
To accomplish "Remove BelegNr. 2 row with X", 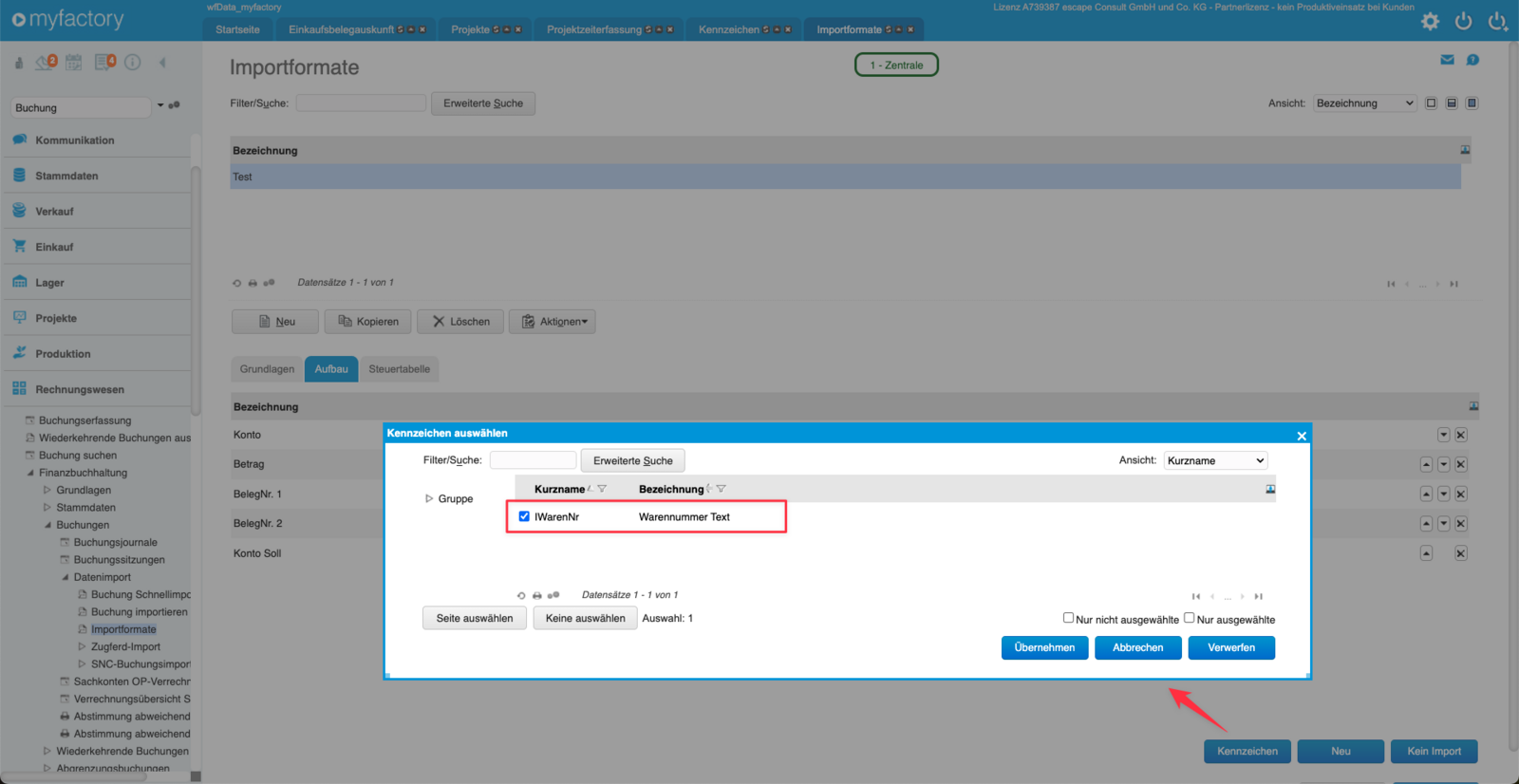I will point(1461,523).
